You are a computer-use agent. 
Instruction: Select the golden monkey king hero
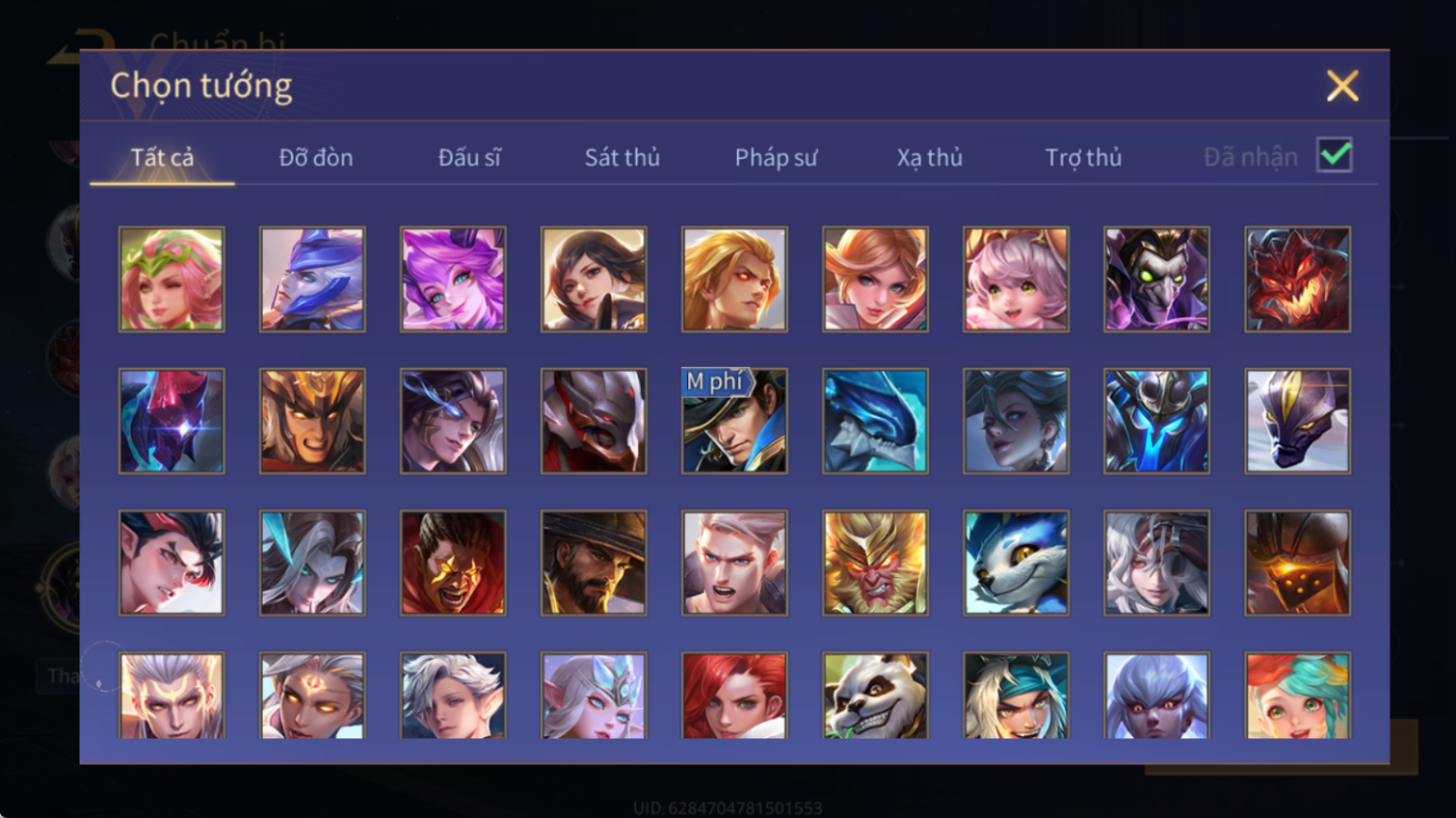[x=875, y=563]
